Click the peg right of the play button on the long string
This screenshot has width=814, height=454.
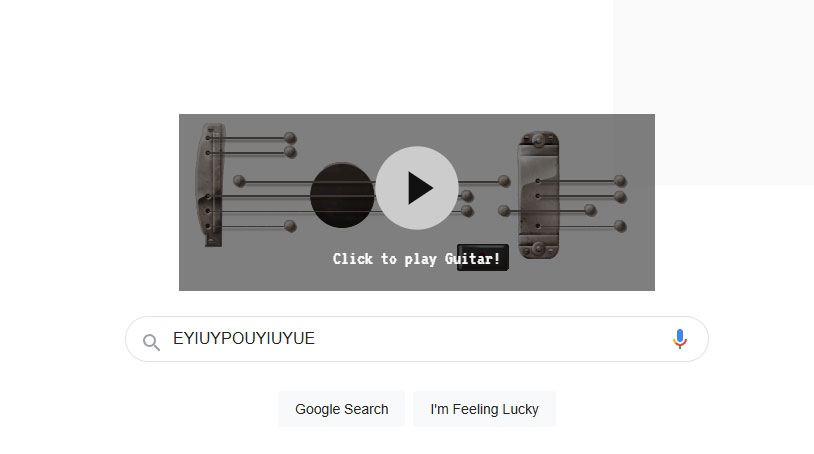click(x=504, y=181)
